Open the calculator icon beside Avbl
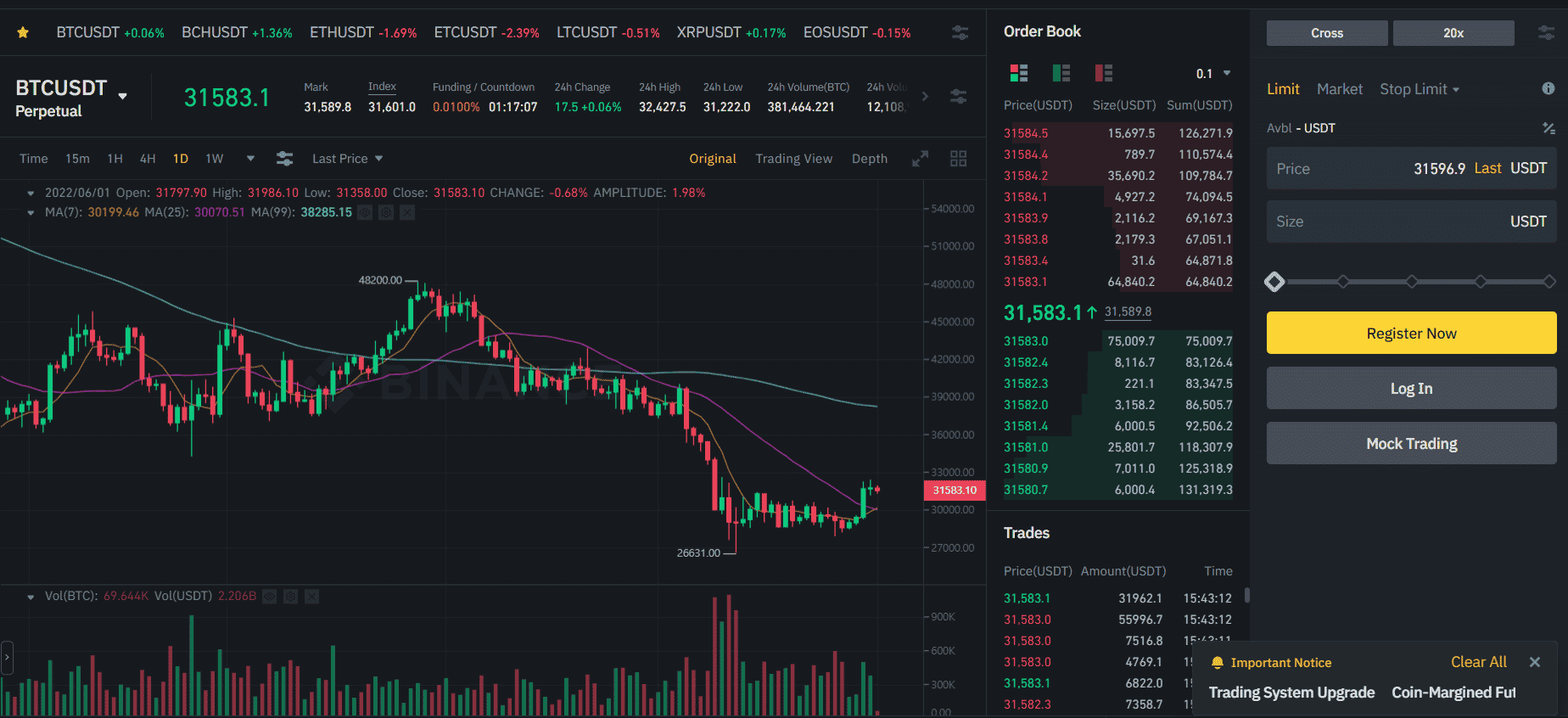This screenshot has width=1568, height=718. [1548, 128]
